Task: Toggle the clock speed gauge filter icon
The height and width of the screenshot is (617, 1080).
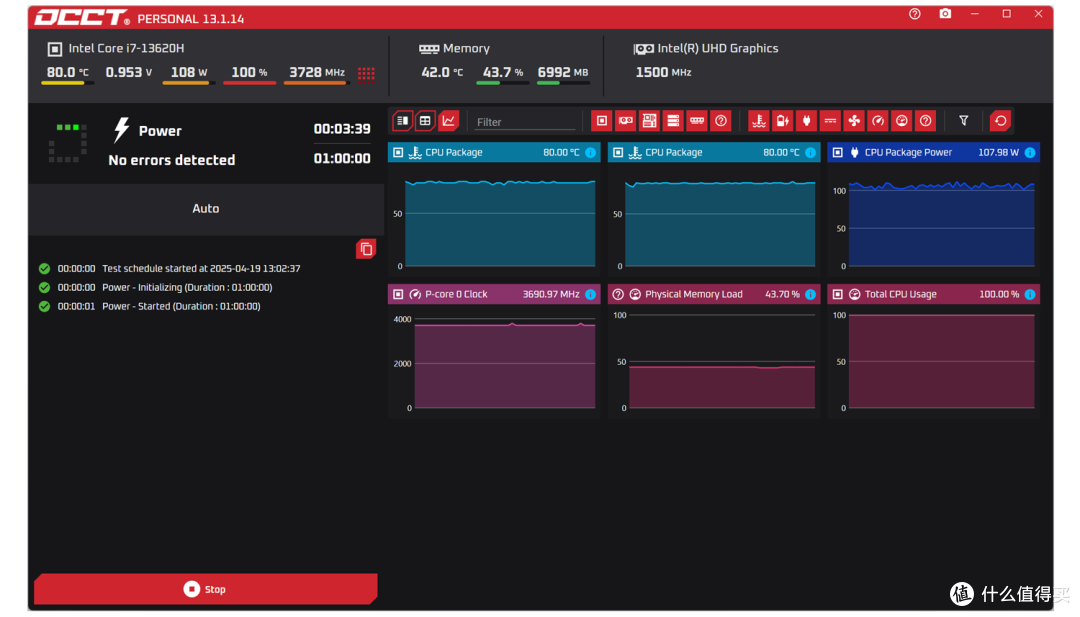Action: (878, 121)
